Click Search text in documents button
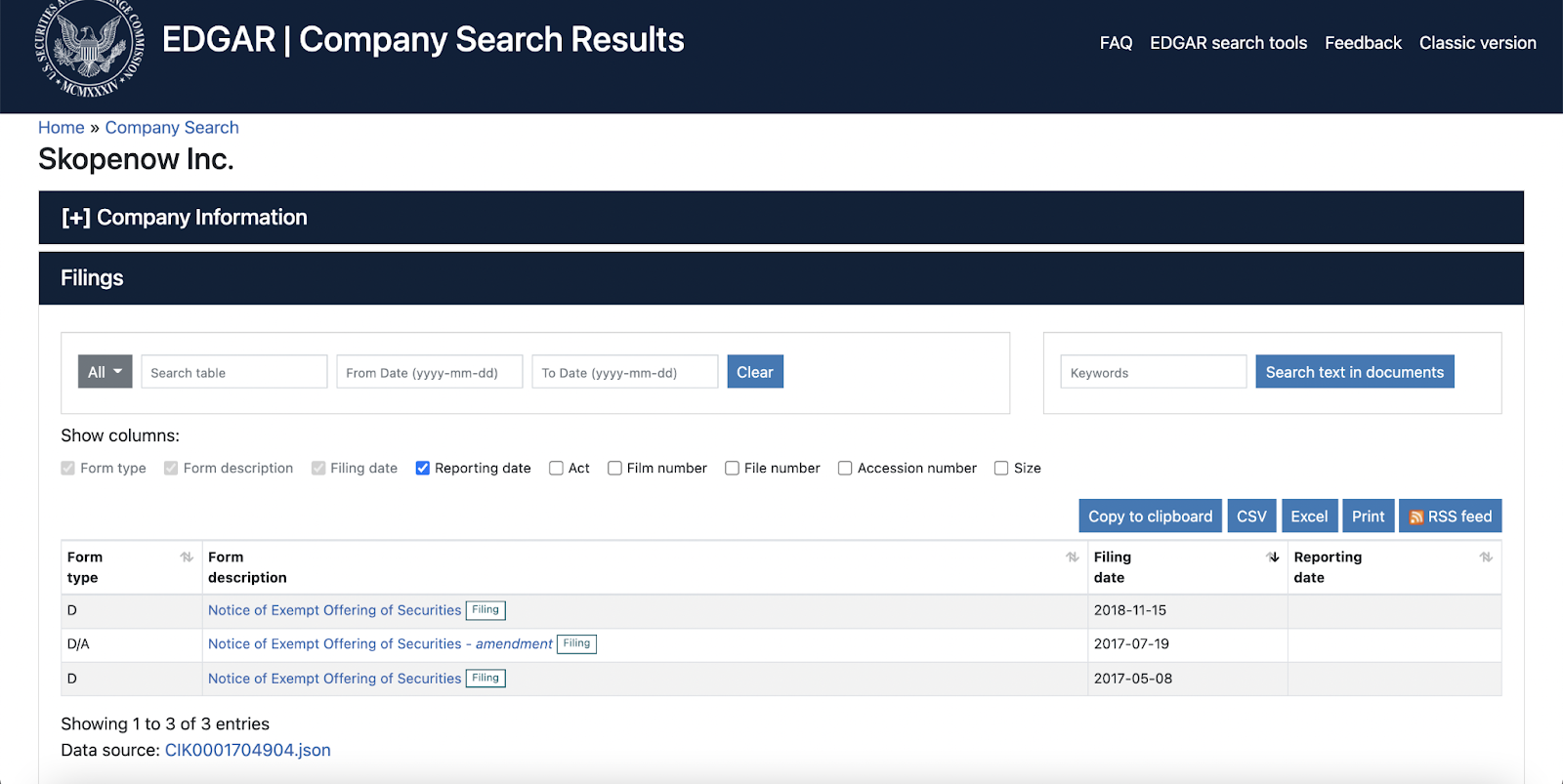 click(1355, 372)
